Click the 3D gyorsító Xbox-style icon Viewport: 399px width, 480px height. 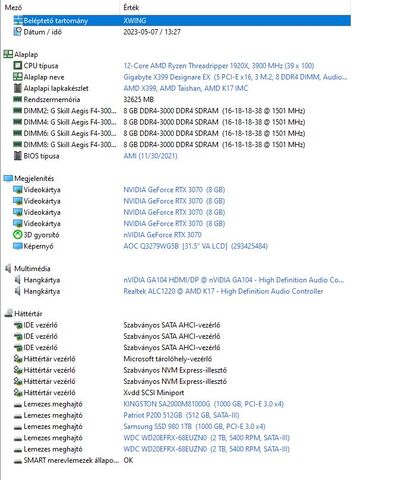point(17,235)
